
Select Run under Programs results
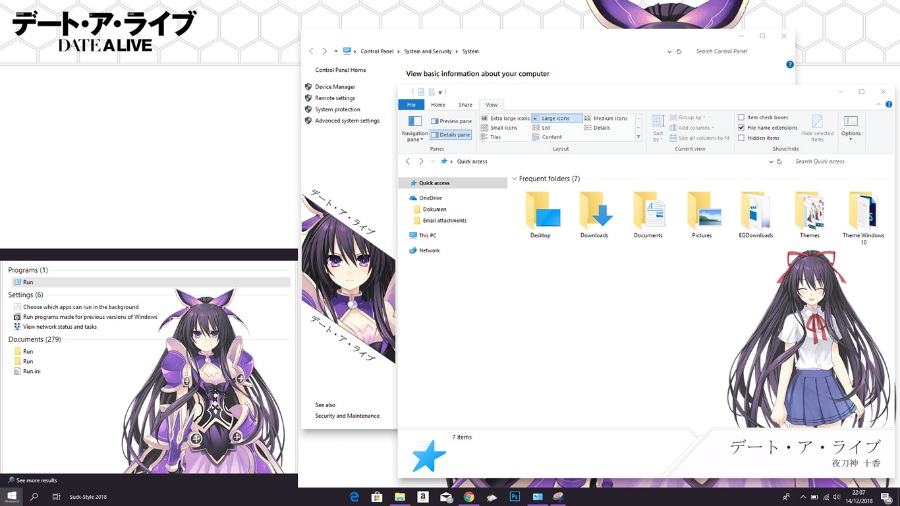click(x=151, y=282)
